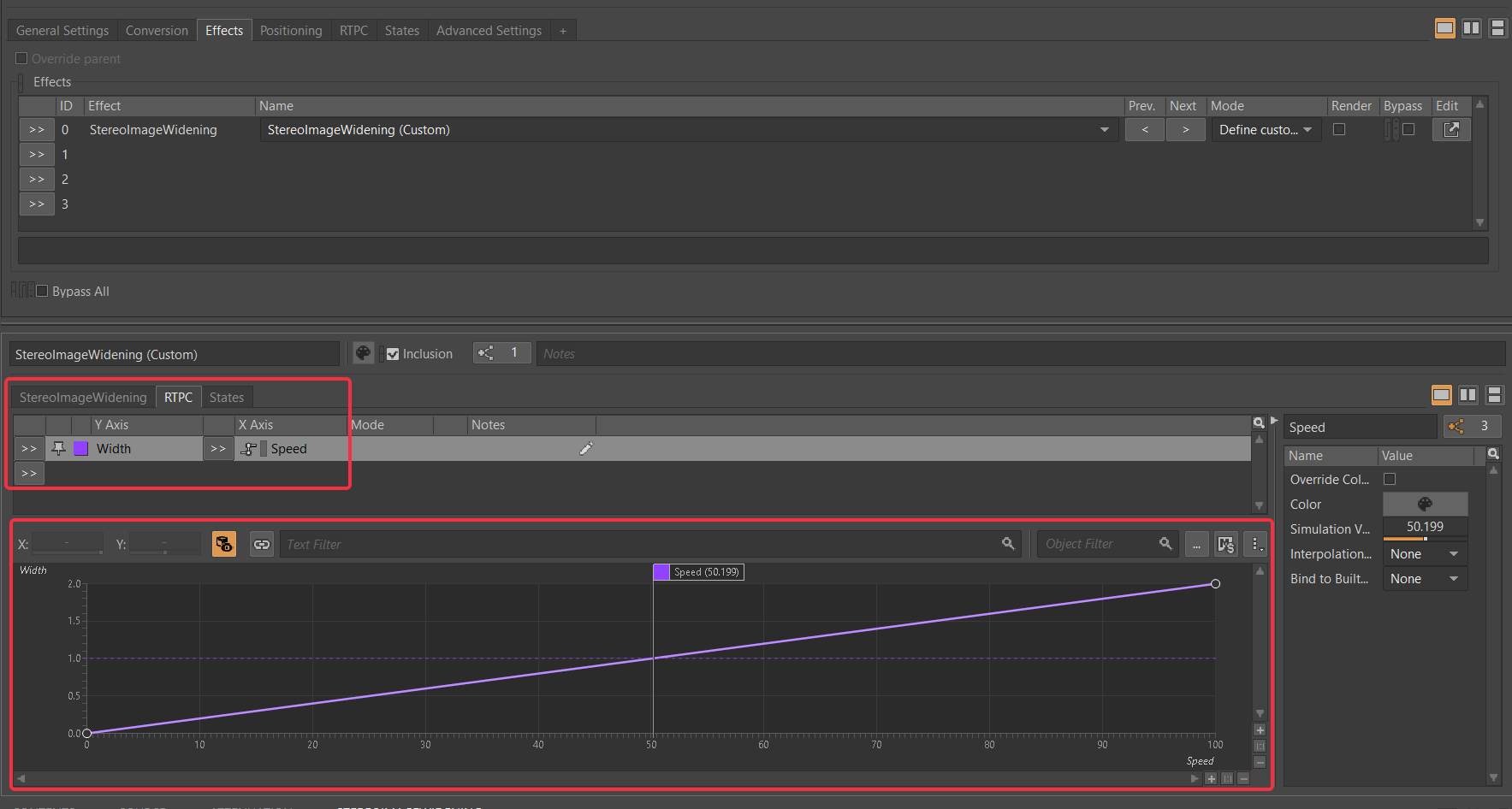Image resolution: width=1512 pixels, height=809 pixels.
Task: Open the Define custom mode dropdown
Action: [x=1266, y=130]
